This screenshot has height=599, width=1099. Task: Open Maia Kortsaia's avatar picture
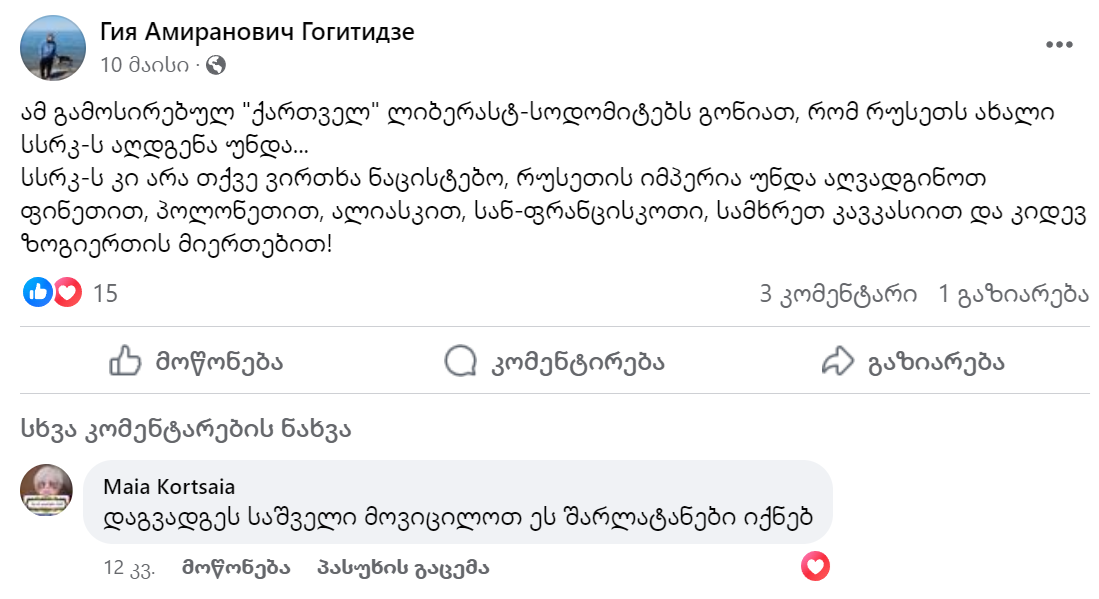46,490
